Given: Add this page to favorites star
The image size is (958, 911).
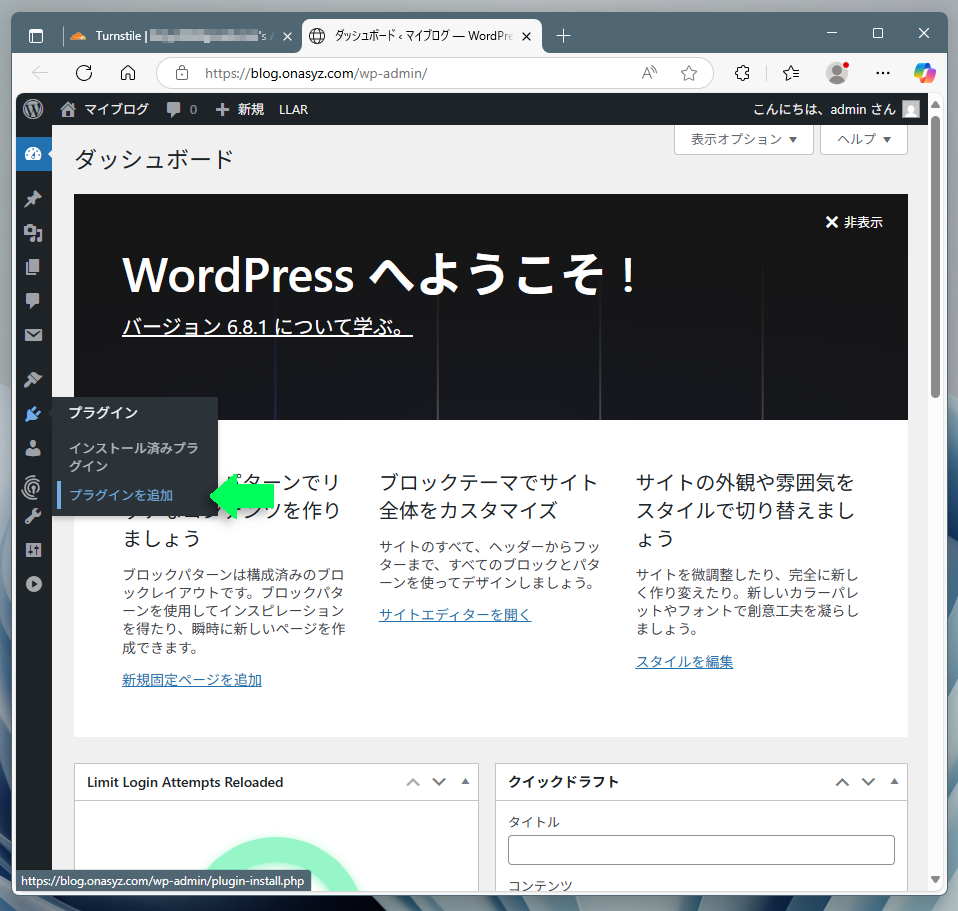Looking at the screenshot, I should pyautogui.click(x=689, y=73).
